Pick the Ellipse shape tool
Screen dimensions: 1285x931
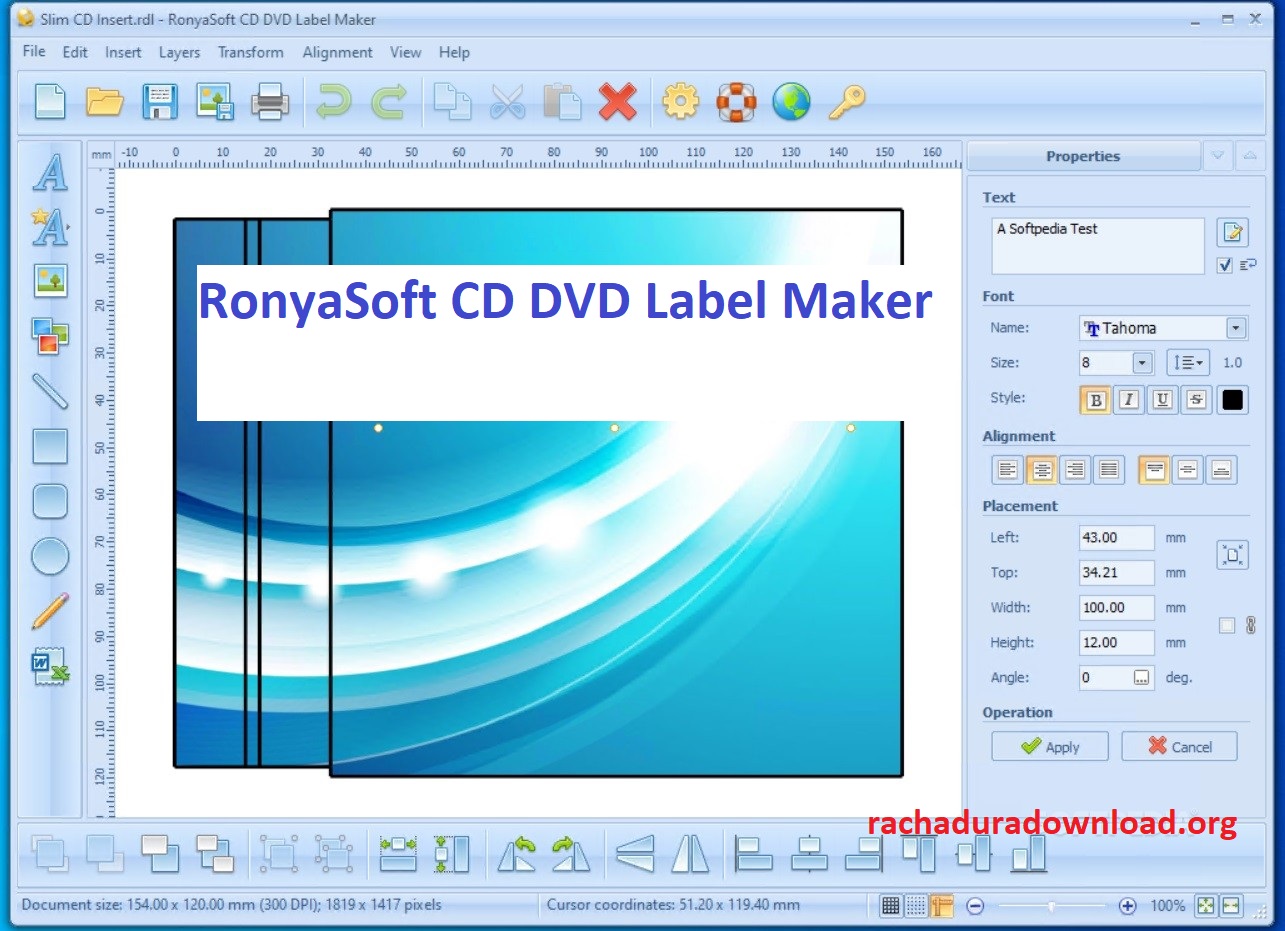coord(50,556)
